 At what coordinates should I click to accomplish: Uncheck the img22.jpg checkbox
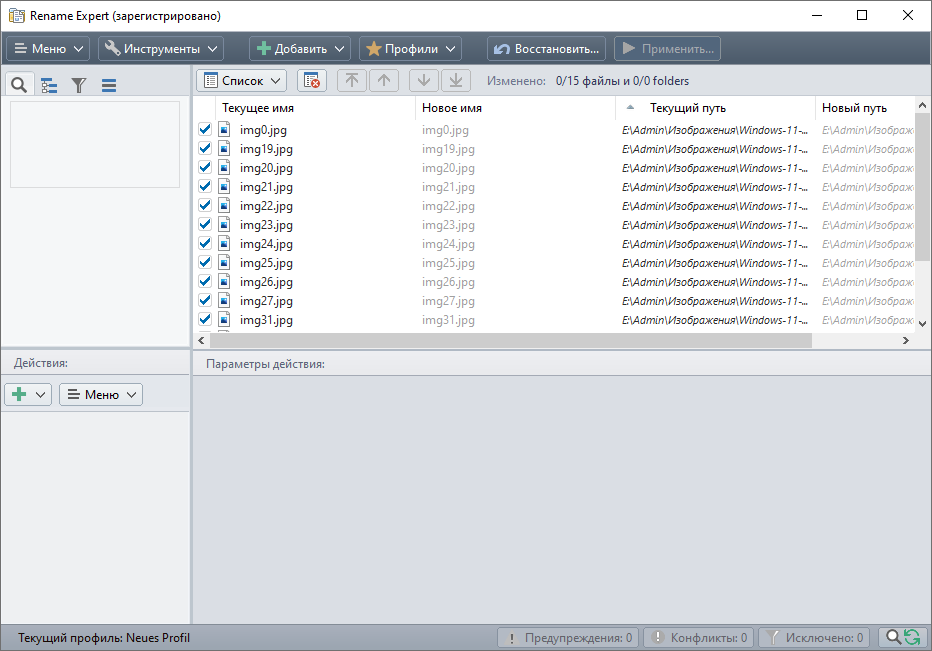(204, 205)
